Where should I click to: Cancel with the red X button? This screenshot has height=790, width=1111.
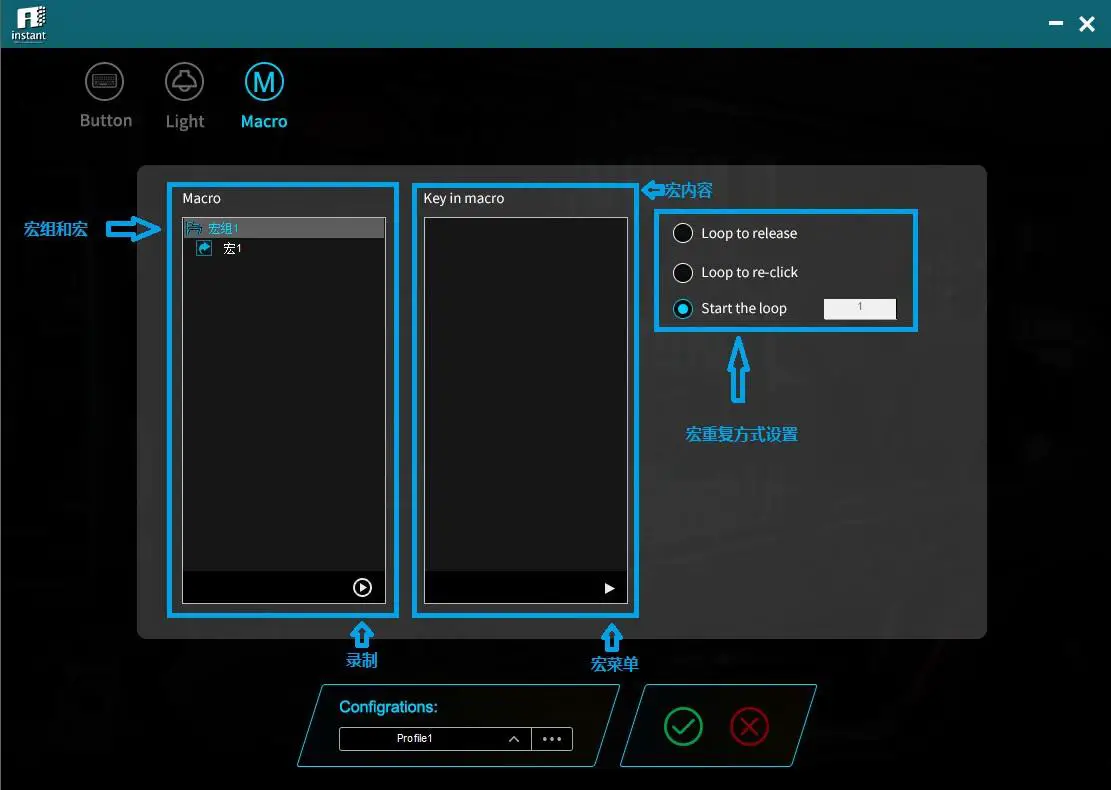click(749, 726)
